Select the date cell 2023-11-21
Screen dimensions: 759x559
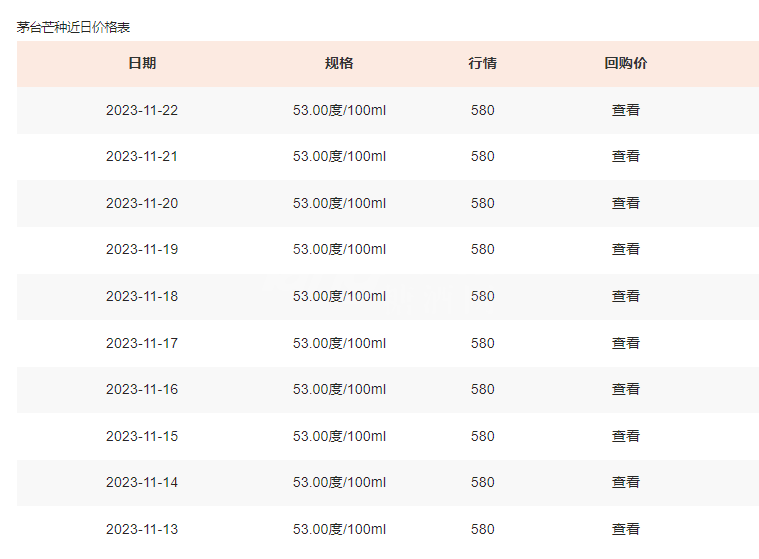tap(142, 156)
